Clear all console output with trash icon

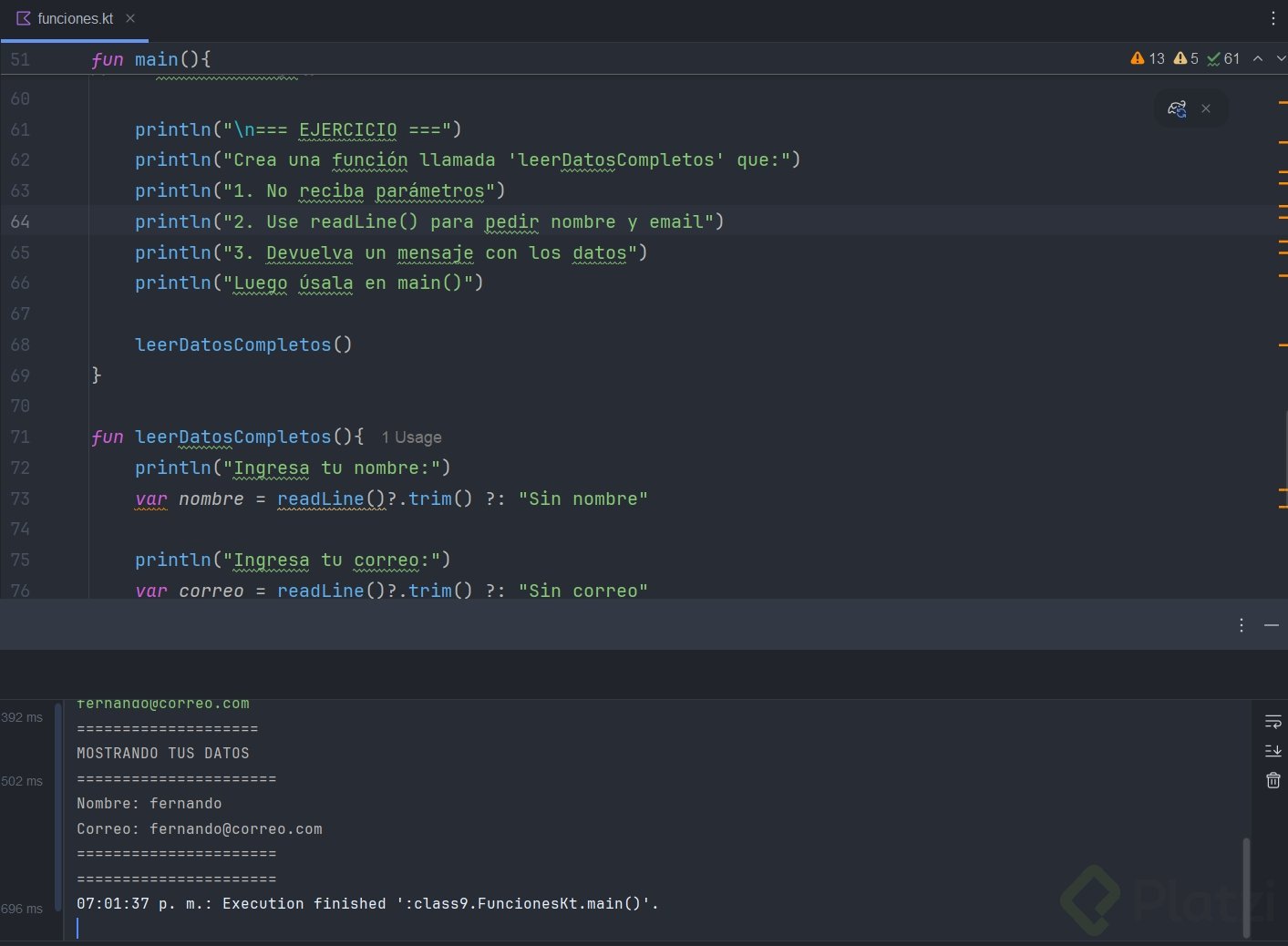pos(1273,780)
